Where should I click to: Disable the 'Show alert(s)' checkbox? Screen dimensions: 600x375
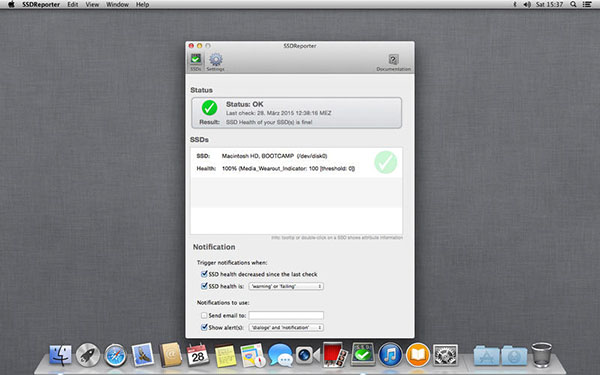coord(204,327)
